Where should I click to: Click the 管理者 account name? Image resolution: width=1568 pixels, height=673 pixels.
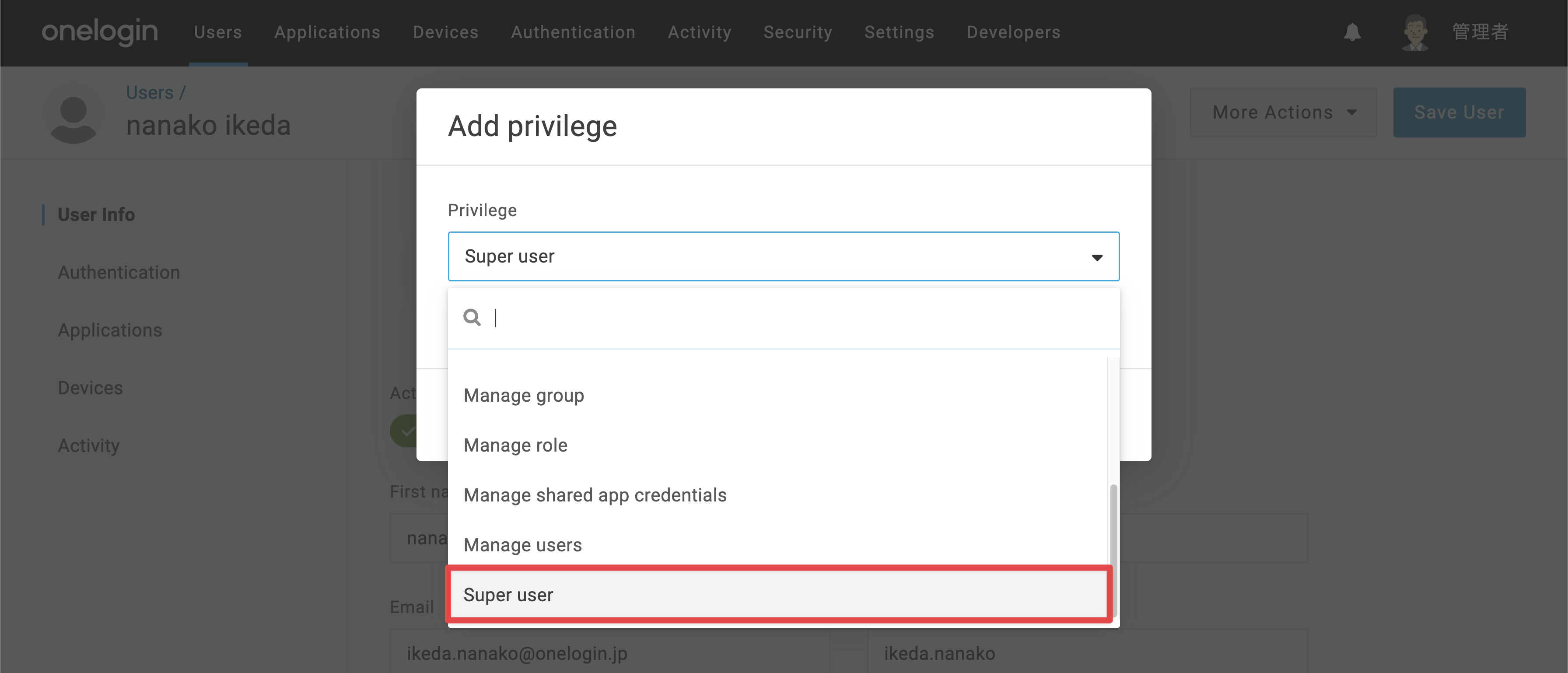(1480, 32)
